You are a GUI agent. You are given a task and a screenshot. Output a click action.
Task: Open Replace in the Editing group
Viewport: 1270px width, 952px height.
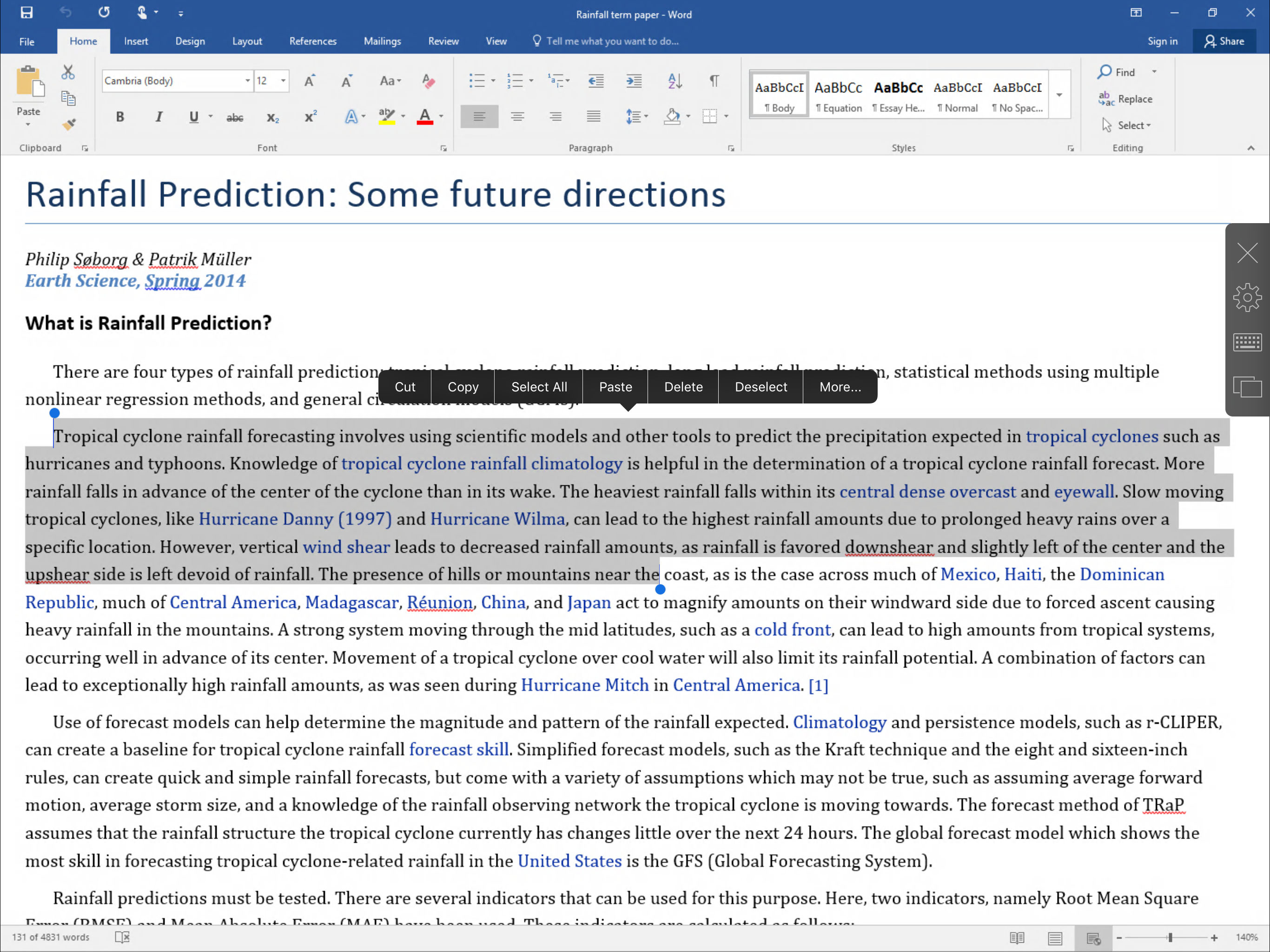coord(1125,99)
